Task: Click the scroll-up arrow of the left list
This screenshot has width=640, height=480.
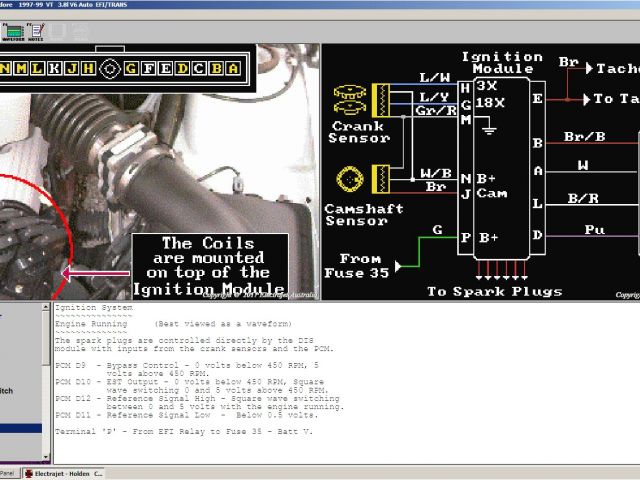Action: pos(47,307)
